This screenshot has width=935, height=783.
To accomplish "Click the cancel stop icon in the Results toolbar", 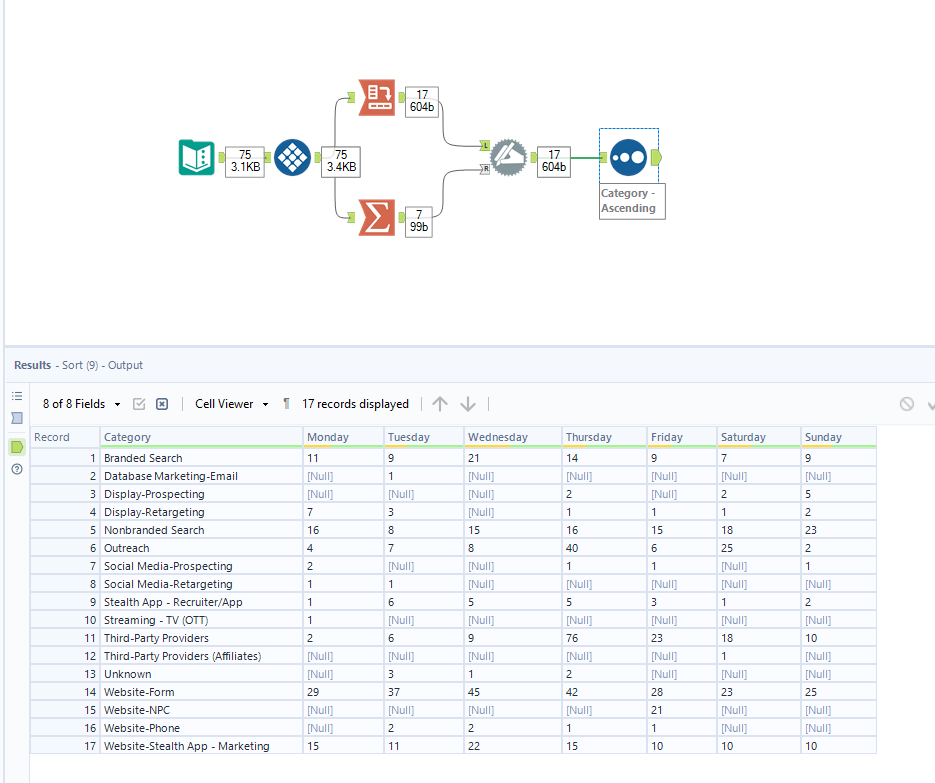I will click(x=906, y=404).
